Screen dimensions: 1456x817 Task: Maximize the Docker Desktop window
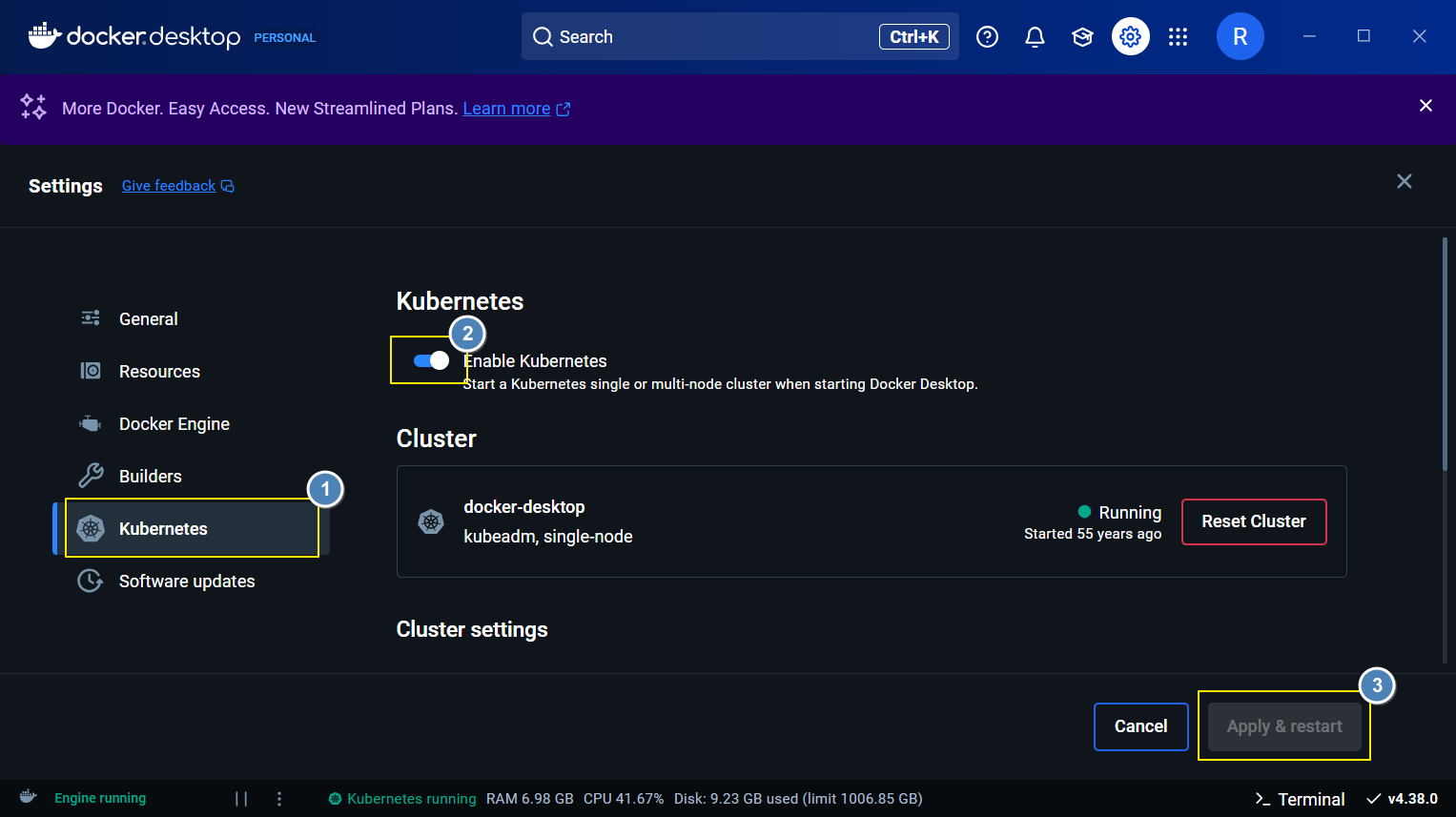click(x=1364, y=36)
